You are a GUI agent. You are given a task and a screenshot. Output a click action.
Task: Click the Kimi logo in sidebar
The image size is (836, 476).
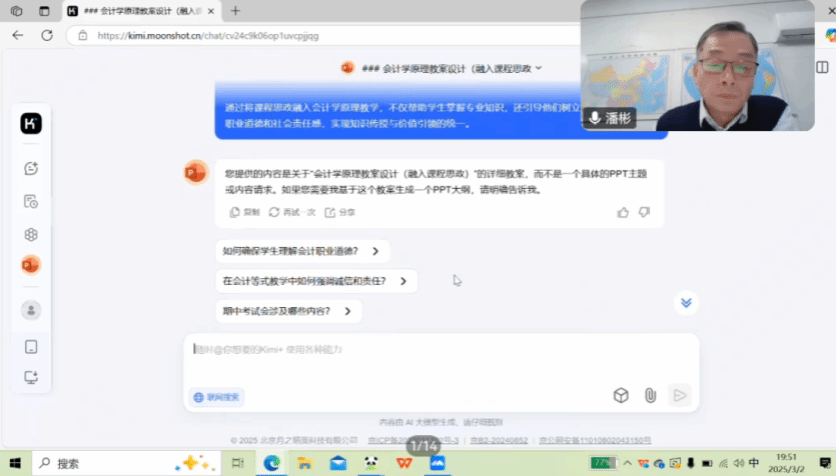click(31, 123)
